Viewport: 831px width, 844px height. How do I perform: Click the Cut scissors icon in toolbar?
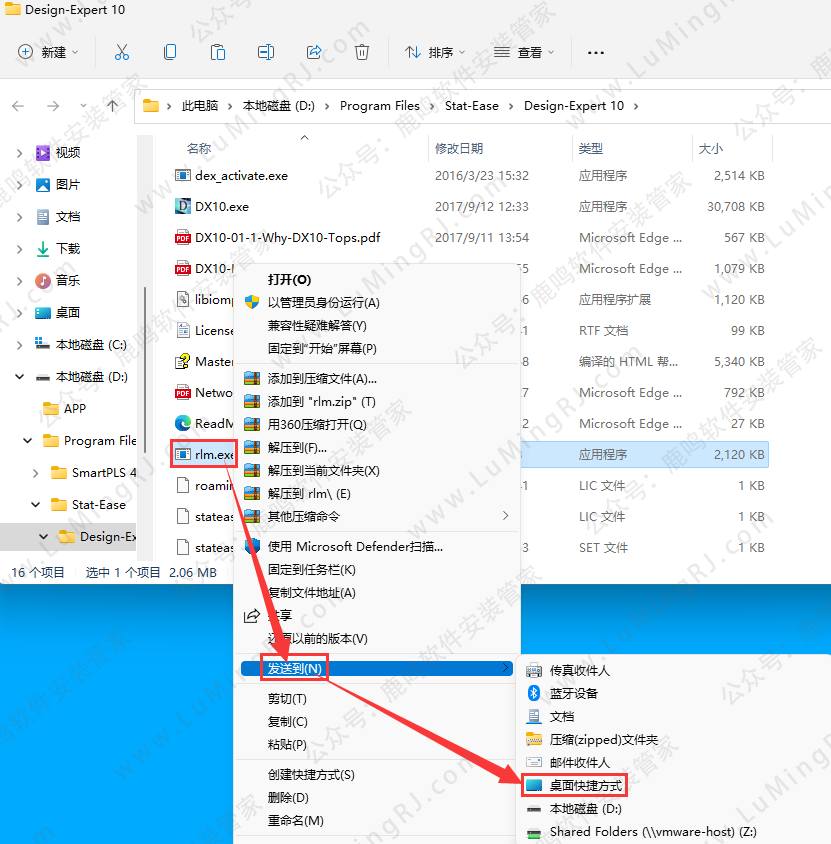122,52
